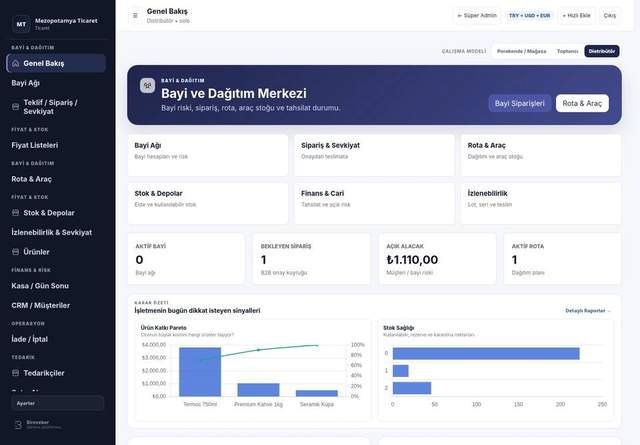The width and height of the screenshot is (640, 445).
Task: Click the Aktif Bayi stat card
Action: 186,259
